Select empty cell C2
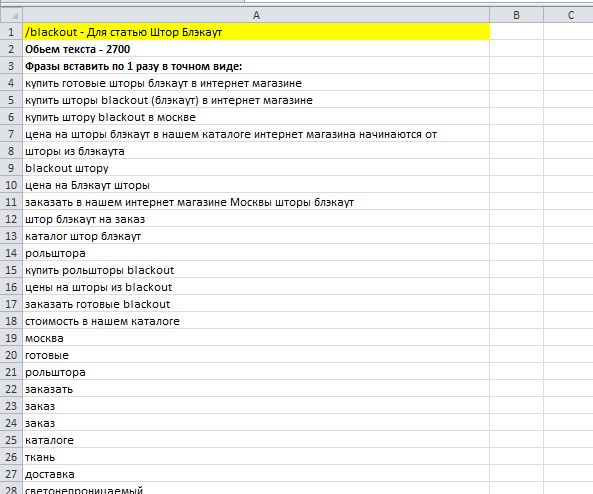 click(x=568, y=49)
